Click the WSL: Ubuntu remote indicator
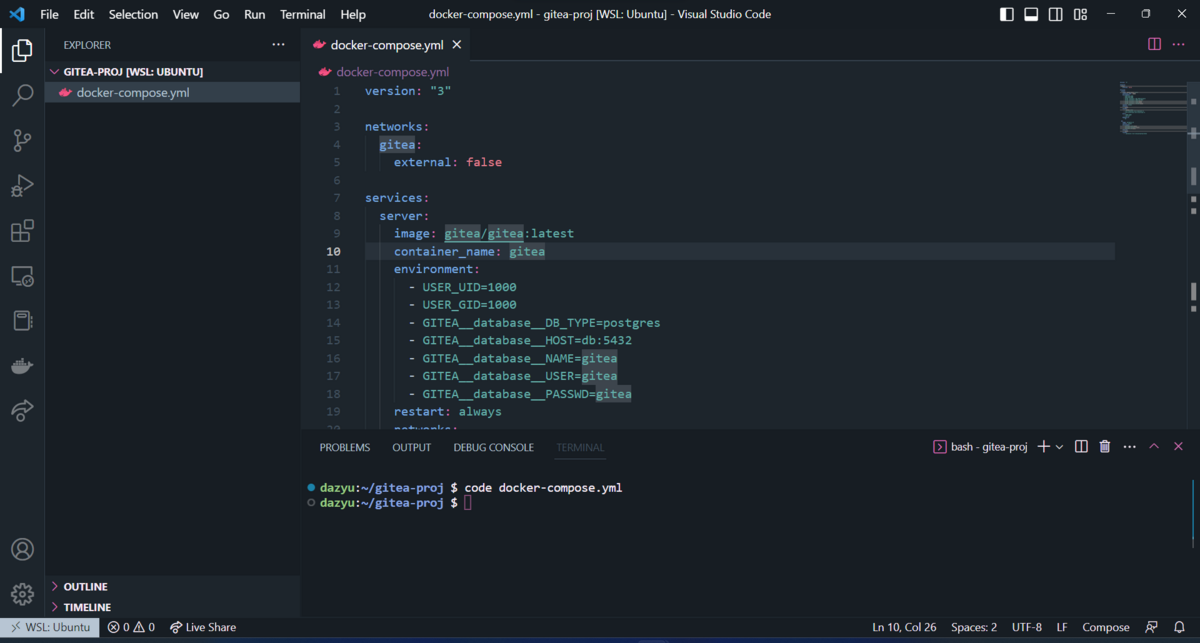1200x643 pixels. pyautogui.click(x=50, y=627)
